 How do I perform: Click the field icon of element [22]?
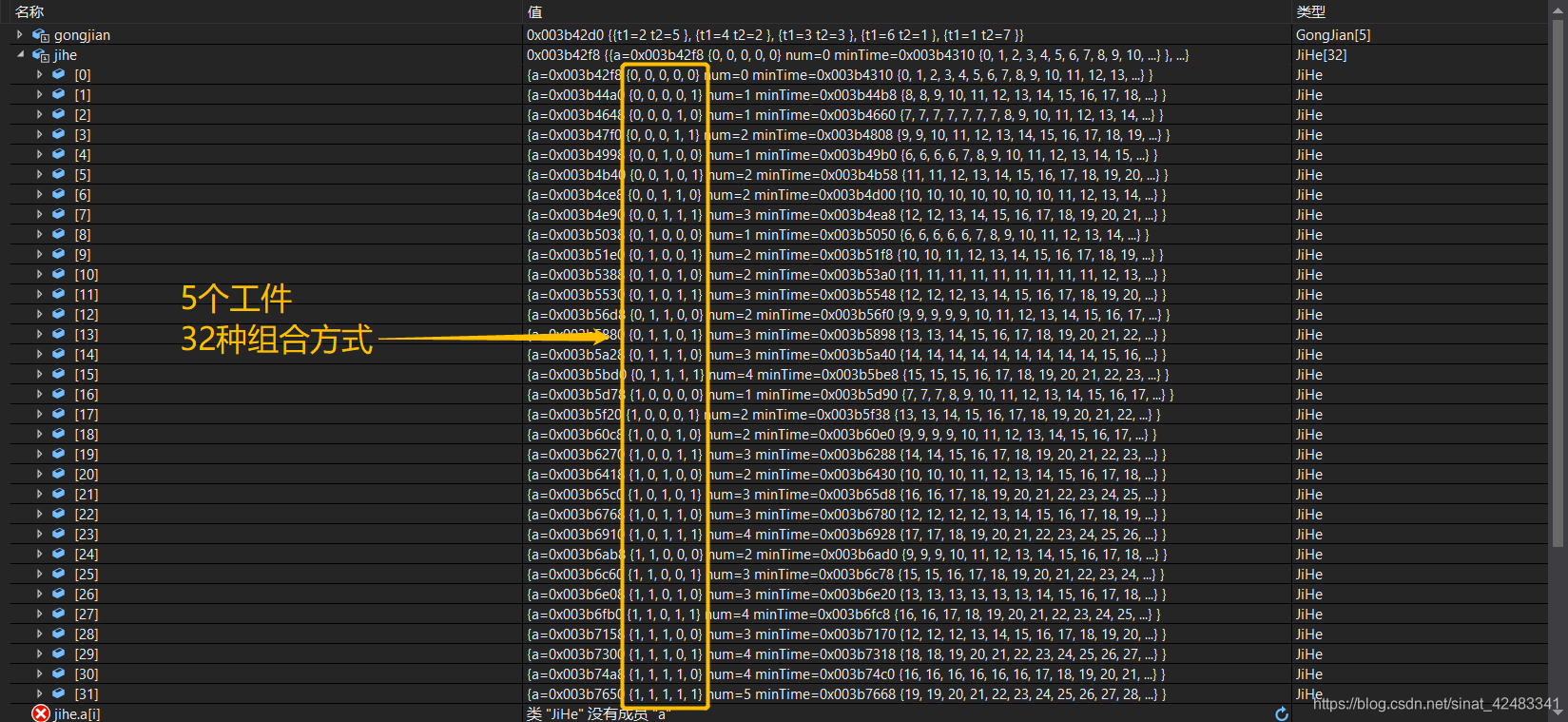(x=59, y=514)
